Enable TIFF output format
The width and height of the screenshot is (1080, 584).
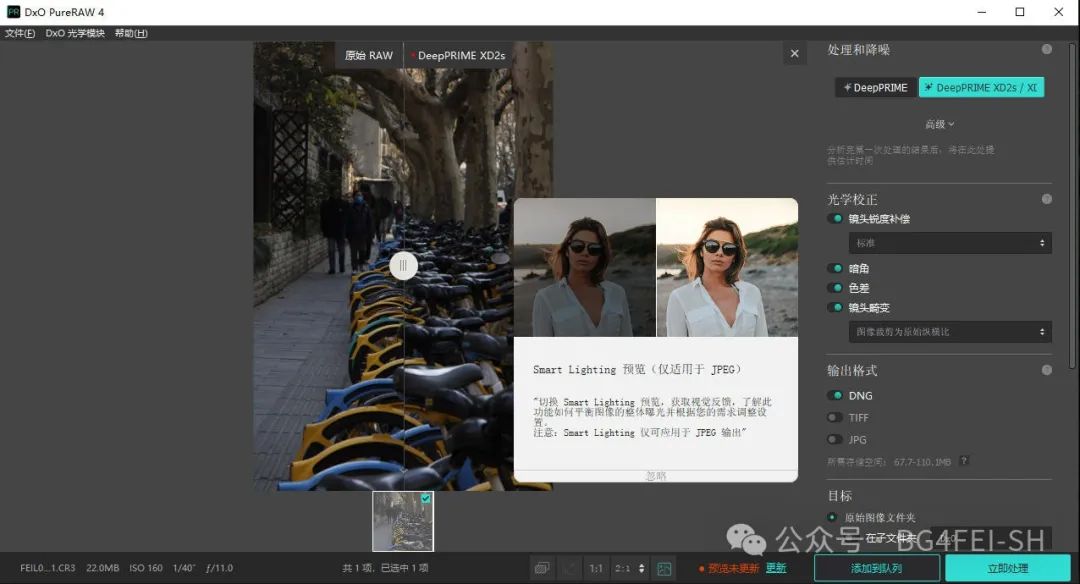pos(835,417)
